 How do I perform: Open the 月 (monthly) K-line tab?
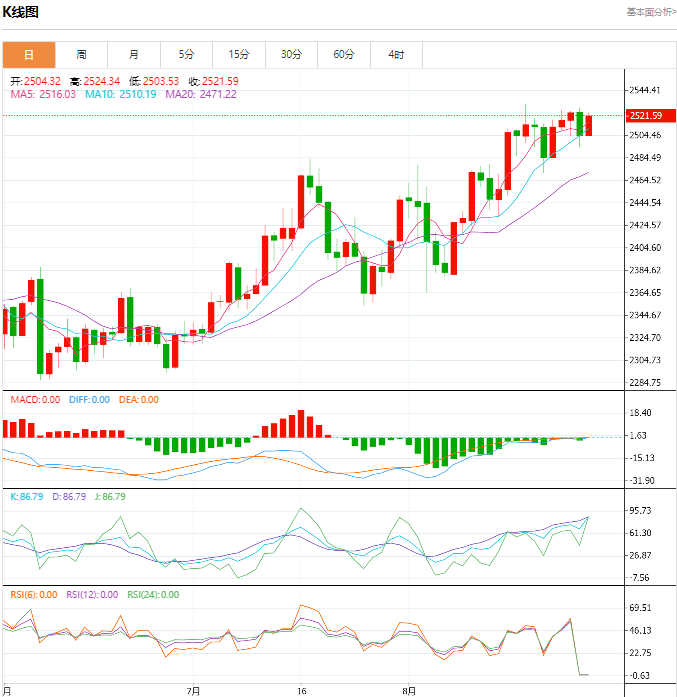click(134, 54)
